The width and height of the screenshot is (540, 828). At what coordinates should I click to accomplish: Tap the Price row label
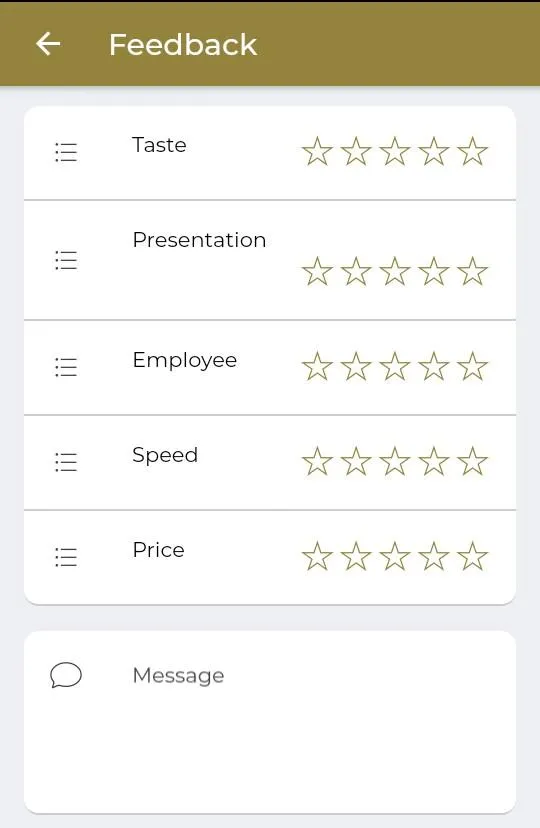pos(158,550)
